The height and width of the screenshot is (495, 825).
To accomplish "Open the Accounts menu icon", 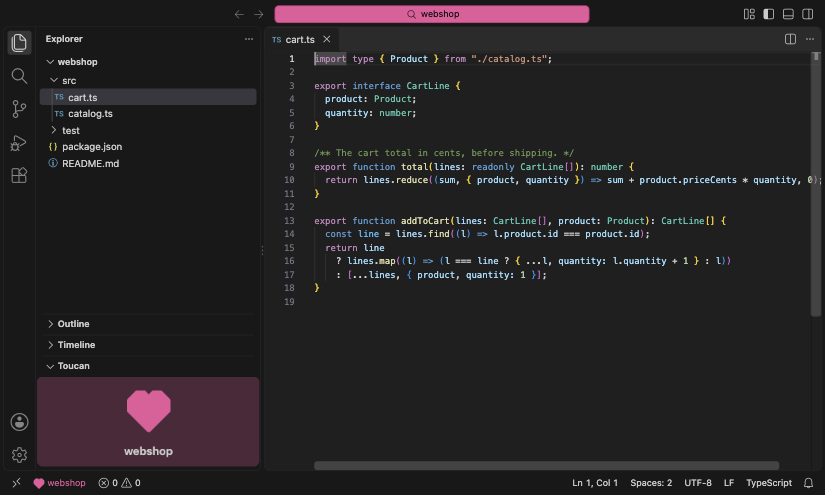I will click(19, 422).
